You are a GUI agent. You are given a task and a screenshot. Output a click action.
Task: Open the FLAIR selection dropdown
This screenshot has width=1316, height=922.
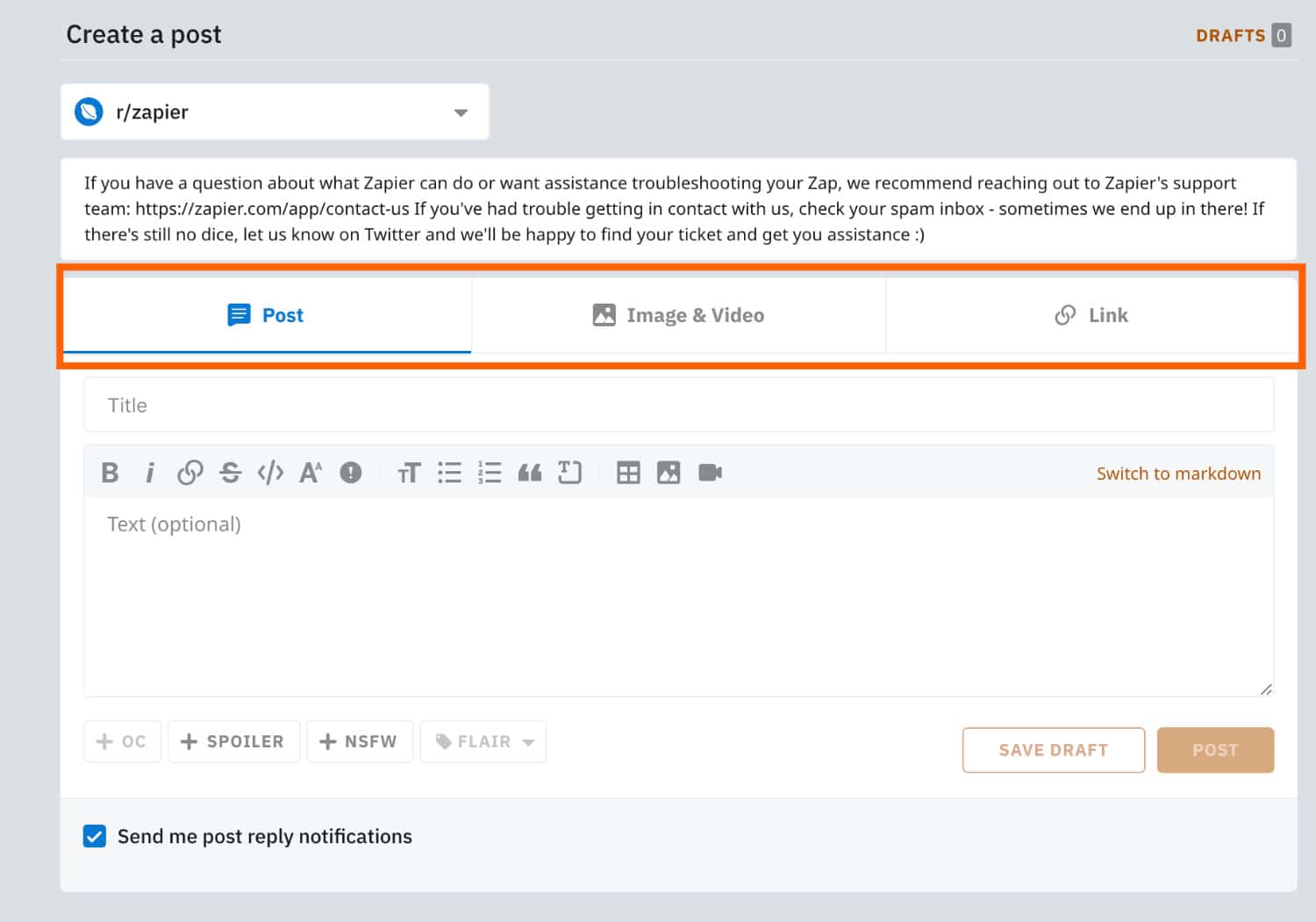[x=483, y=741]
